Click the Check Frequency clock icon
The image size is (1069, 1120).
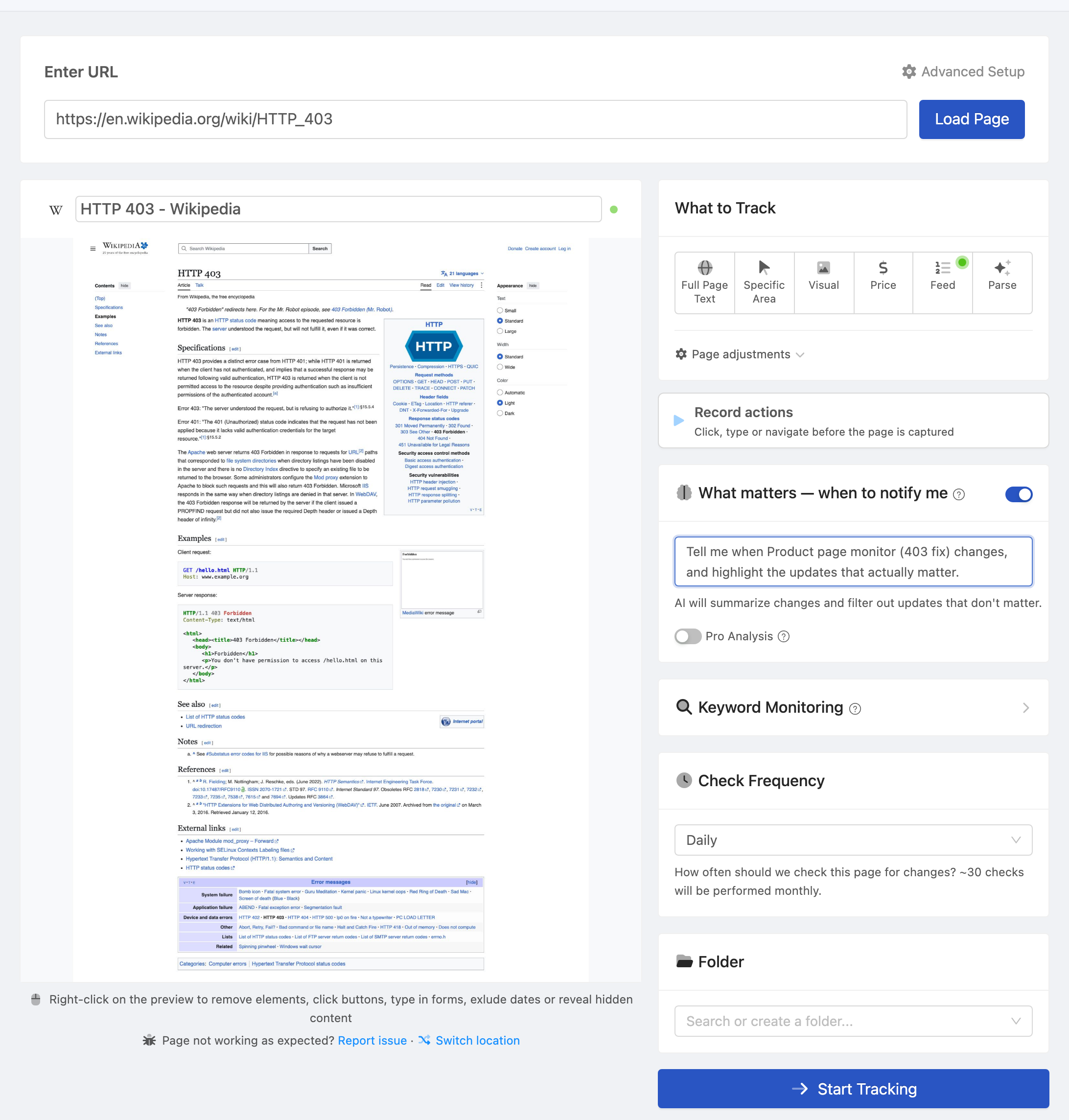pos(684,780)
